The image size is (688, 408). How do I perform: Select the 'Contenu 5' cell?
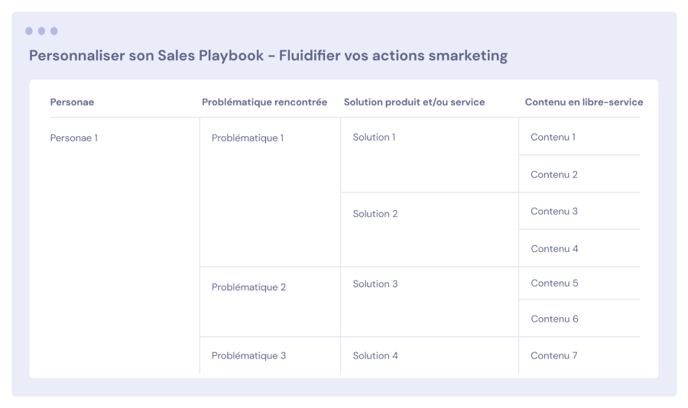[554, 283]
